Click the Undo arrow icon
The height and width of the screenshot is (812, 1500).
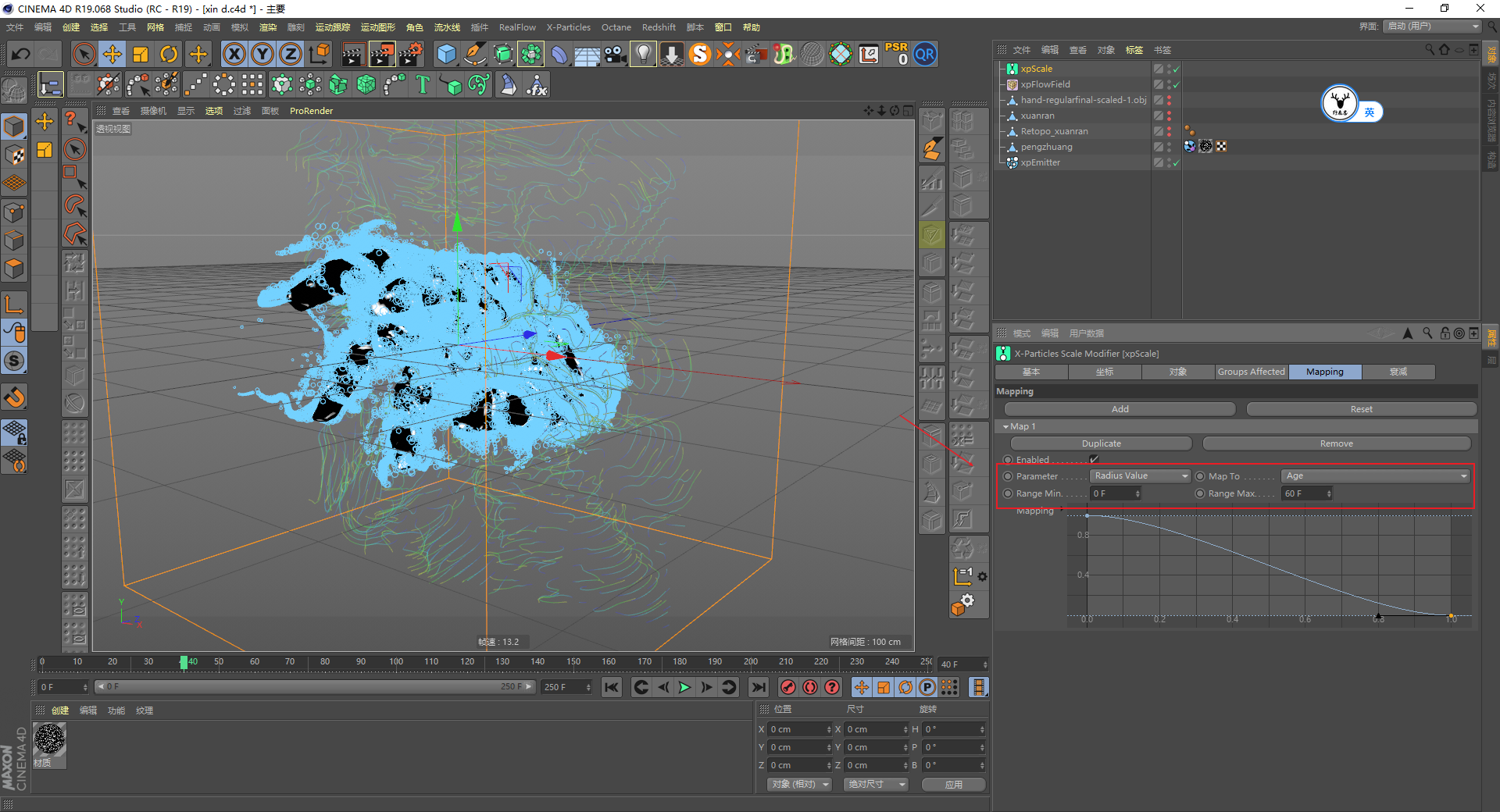coord(21,54)
